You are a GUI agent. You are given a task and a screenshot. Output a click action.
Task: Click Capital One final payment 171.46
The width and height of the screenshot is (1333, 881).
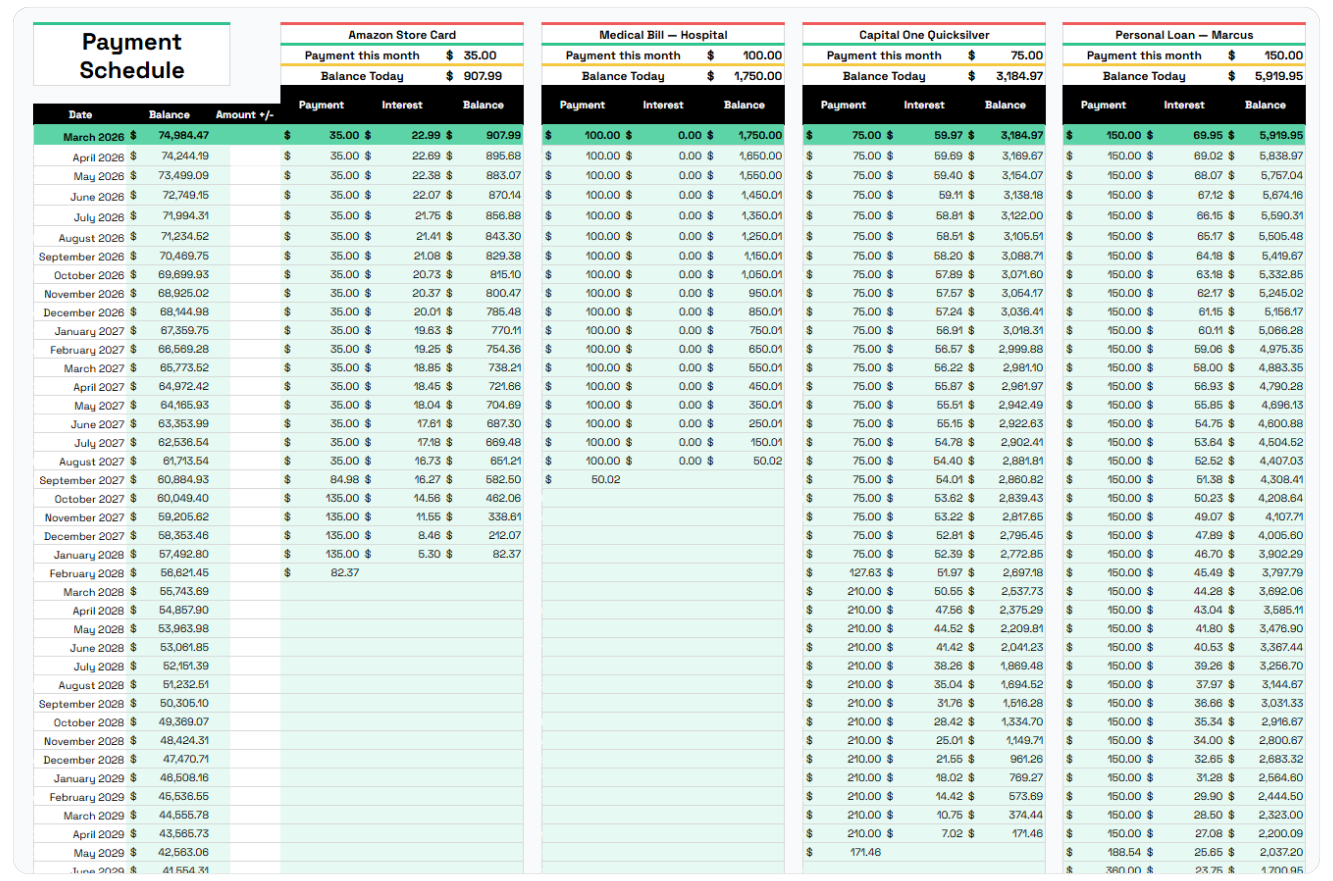click(x=863, y=851)
